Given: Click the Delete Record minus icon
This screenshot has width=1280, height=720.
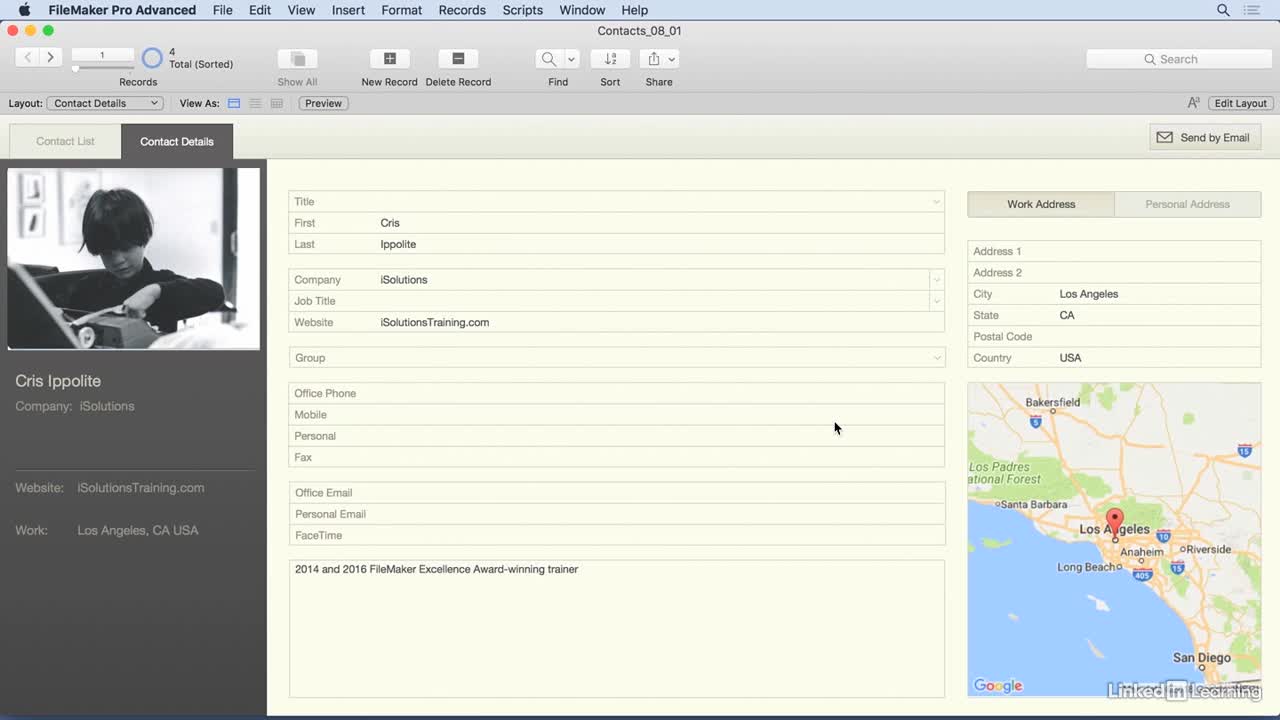Looking at the screenshot, I should [458, 59].
